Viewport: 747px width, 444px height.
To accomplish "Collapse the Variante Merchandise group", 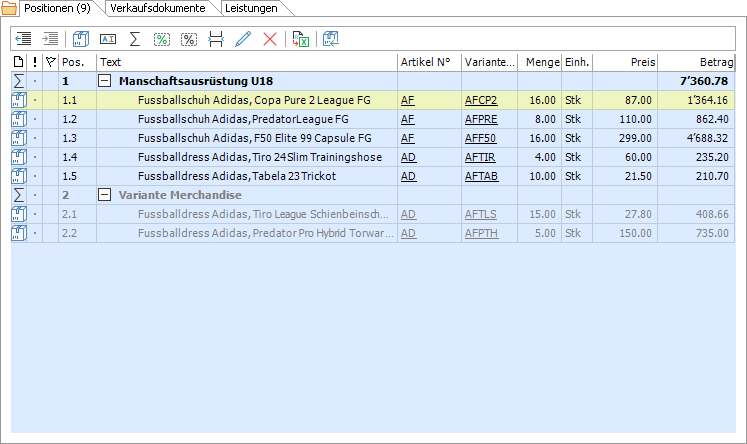I will (104, 195).
